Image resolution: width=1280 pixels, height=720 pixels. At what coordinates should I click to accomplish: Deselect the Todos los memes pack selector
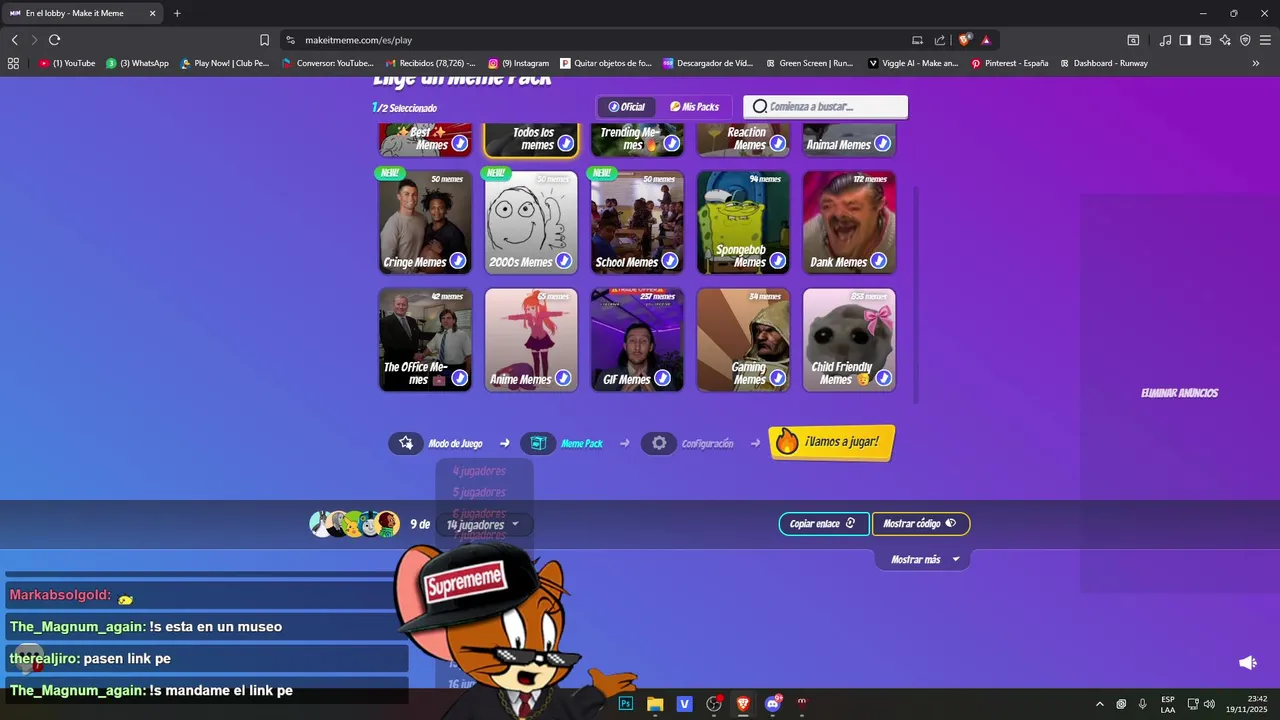point(565,143)
